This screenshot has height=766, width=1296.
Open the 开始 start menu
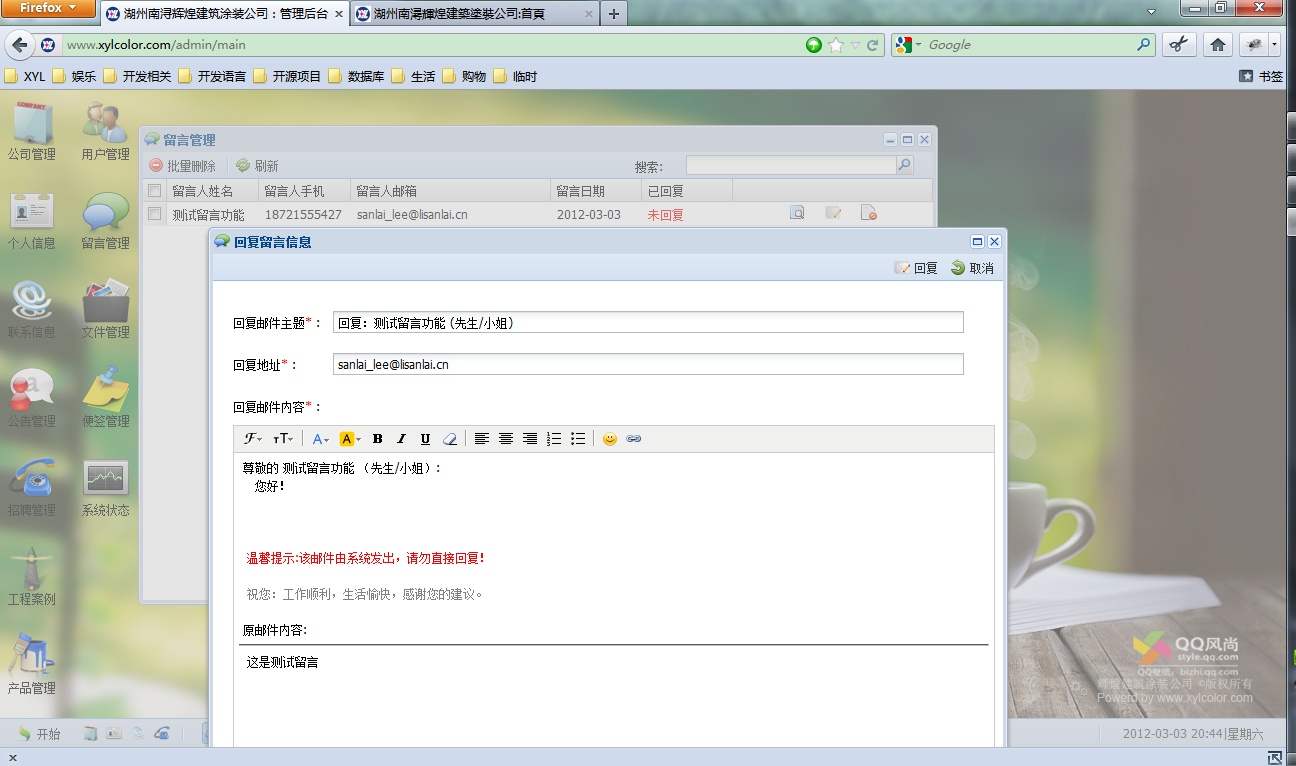click(40, 734)
